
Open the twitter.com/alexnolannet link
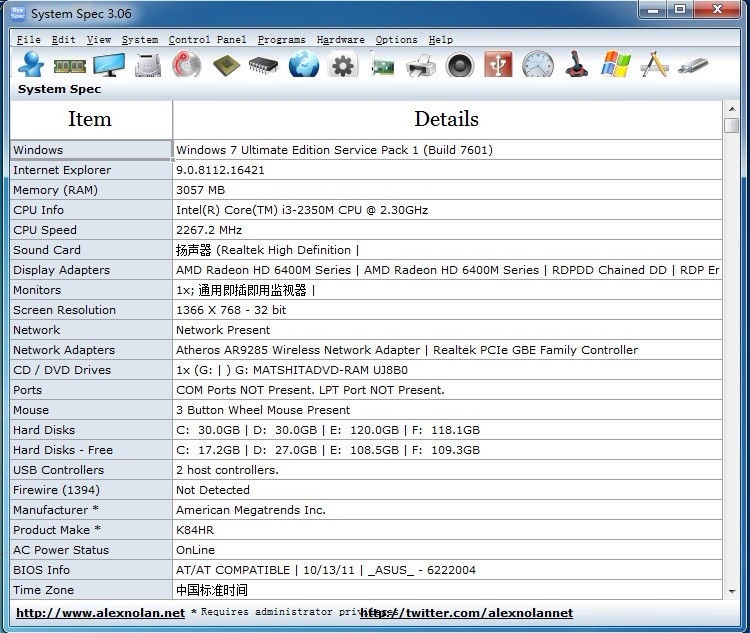click(467, 613)
